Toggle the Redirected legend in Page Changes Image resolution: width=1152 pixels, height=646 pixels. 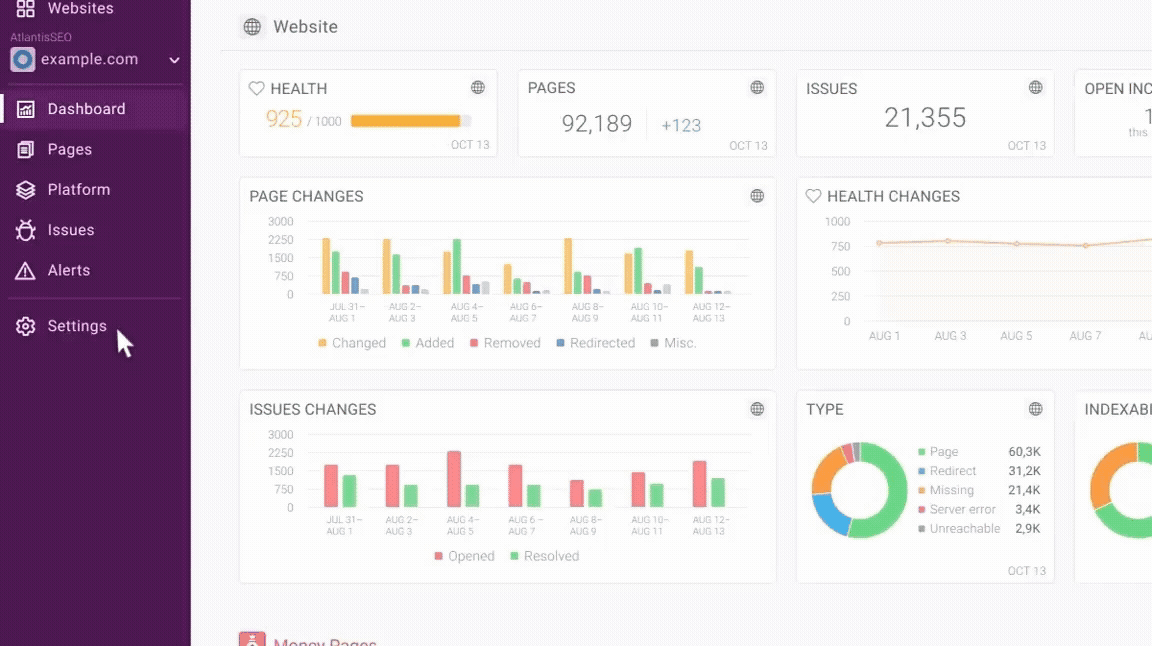596,343
